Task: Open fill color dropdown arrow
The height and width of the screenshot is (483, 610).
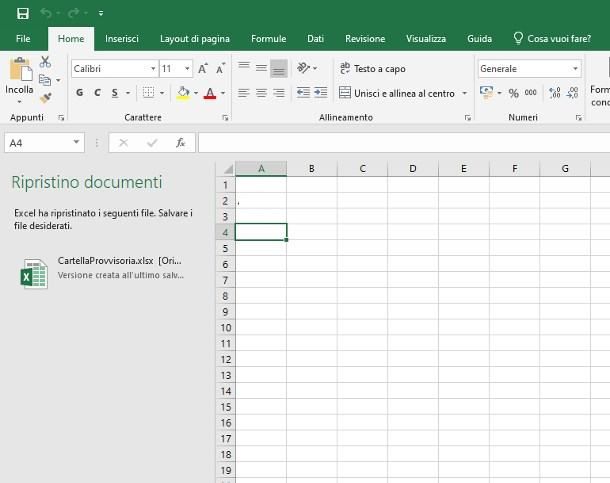Action: (196, 93)
